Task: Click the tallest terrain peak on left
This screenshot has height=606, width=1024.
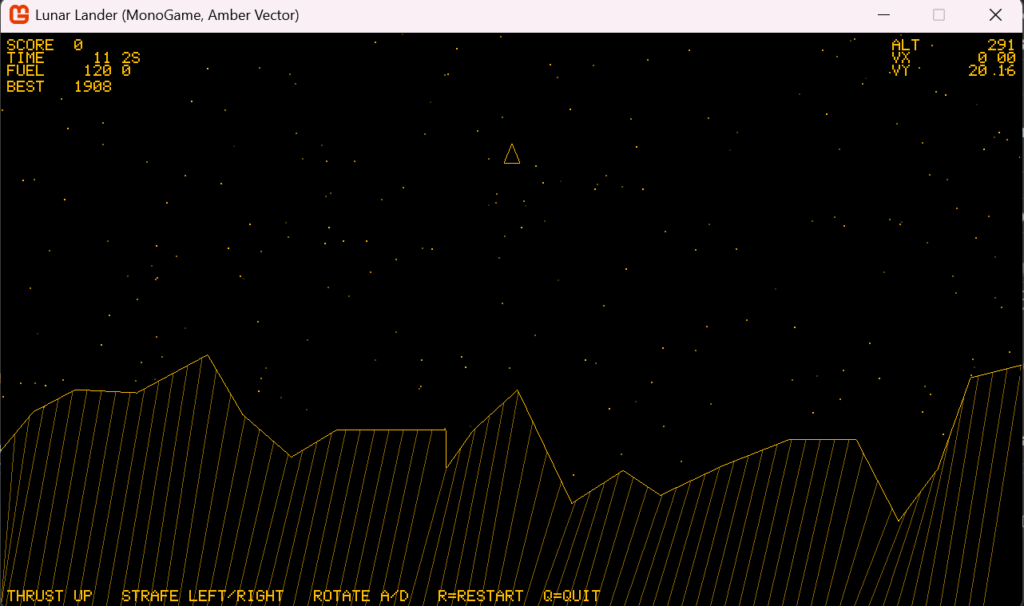Action: [x=207, y=356]
